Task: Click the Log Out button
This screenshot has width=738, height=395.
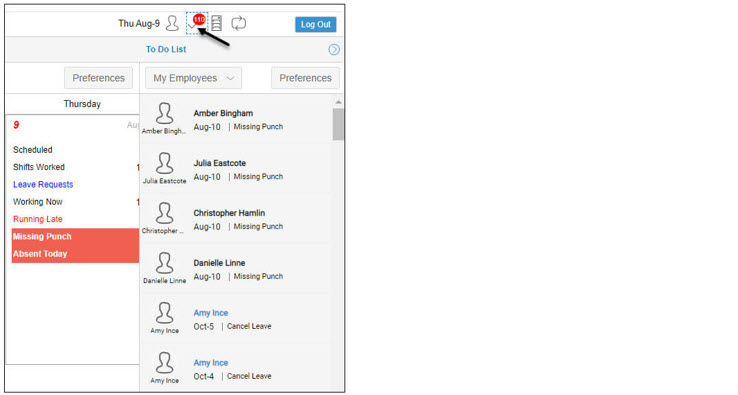Action: point(315,24)
